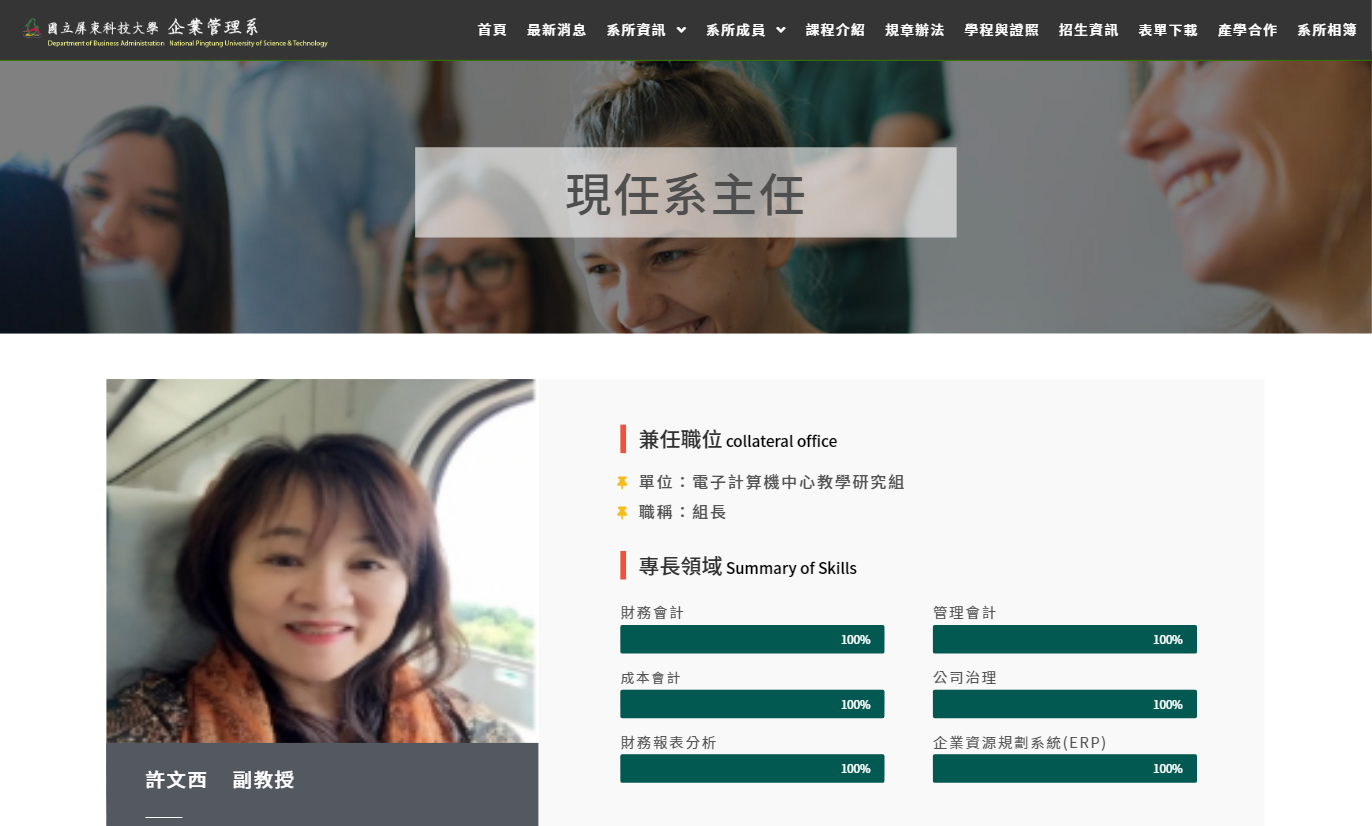Open the 首頁 menu item

pos(492,30)
